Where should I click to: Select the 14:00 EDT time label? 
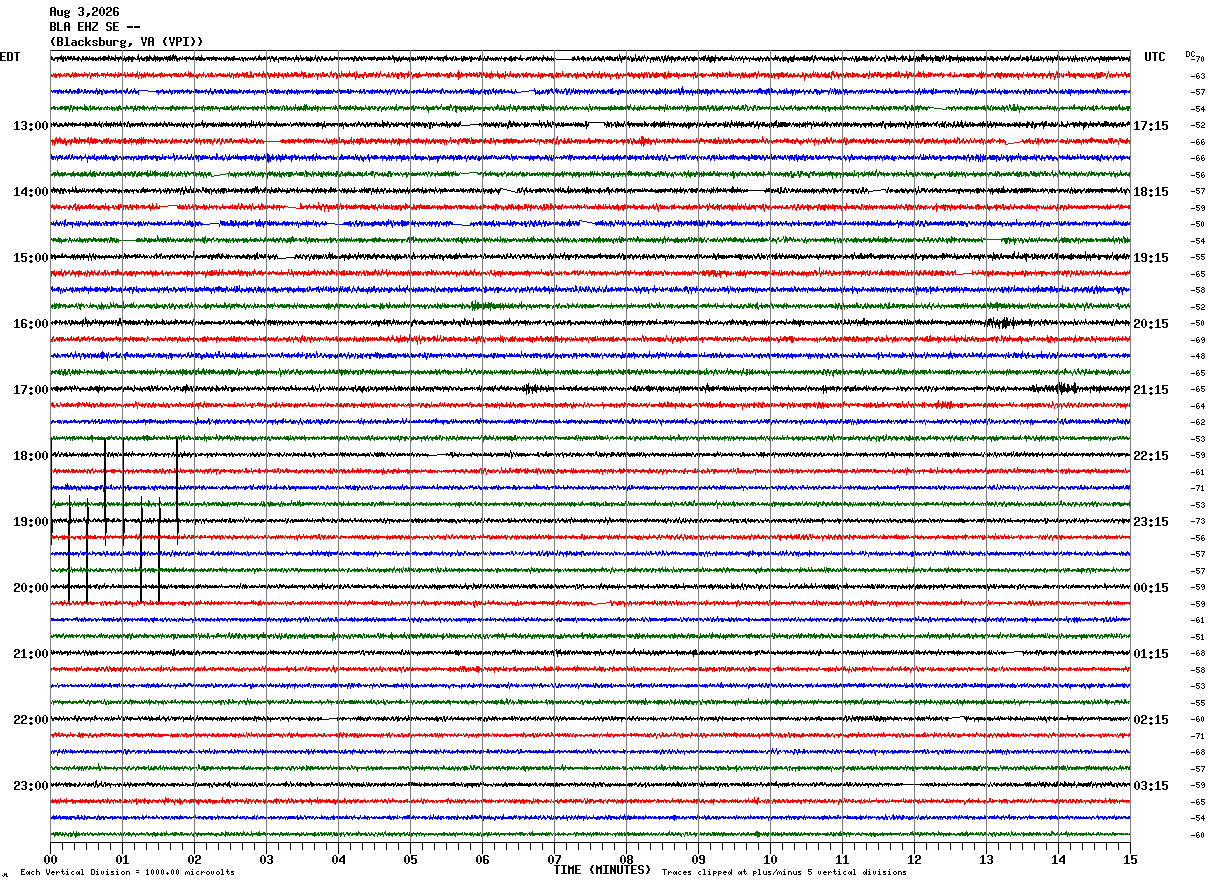tap(31, 192)
